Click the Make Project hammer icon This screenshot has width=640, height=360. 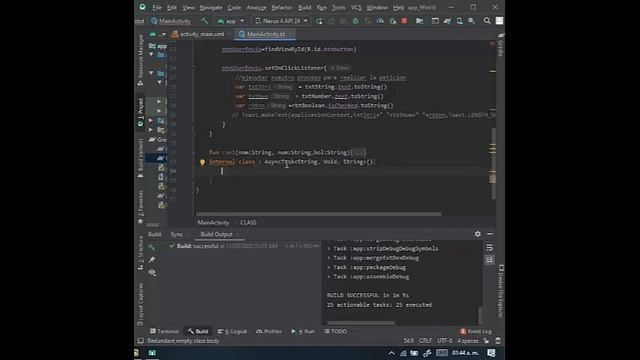204,21
